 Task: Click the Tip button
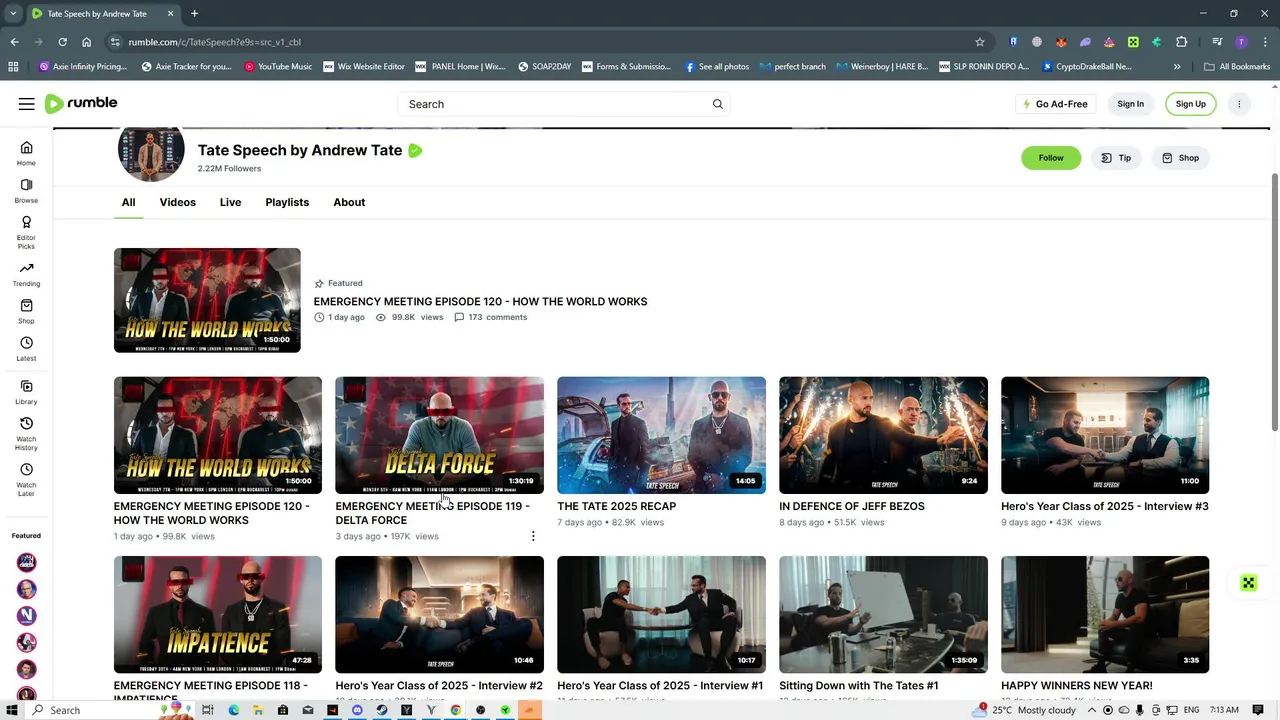pyautogui.click(x=1116, y=158)
